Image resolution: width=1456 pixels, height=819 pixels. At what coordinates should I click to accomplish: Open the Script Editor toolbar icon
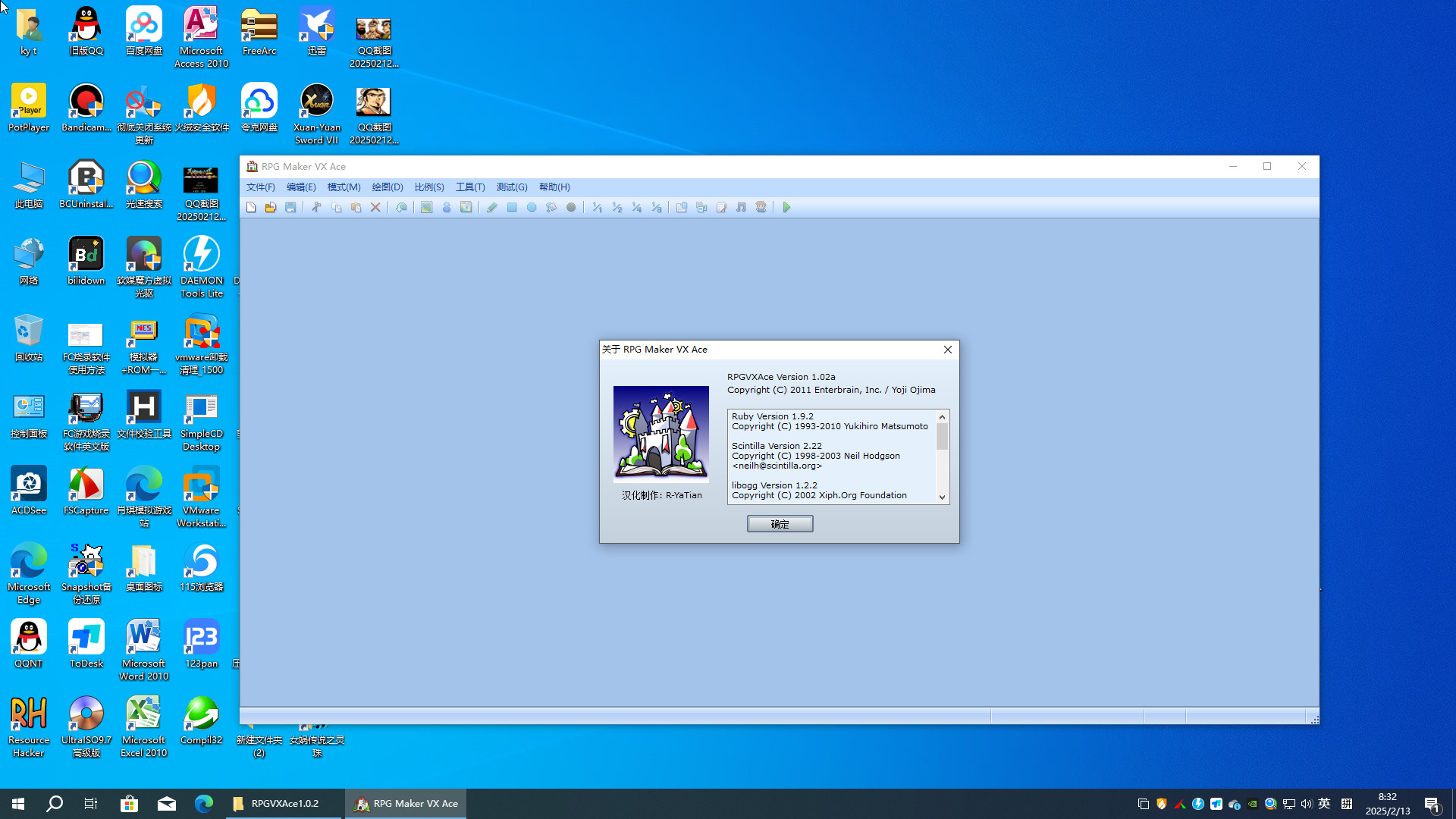pos(721,207)
